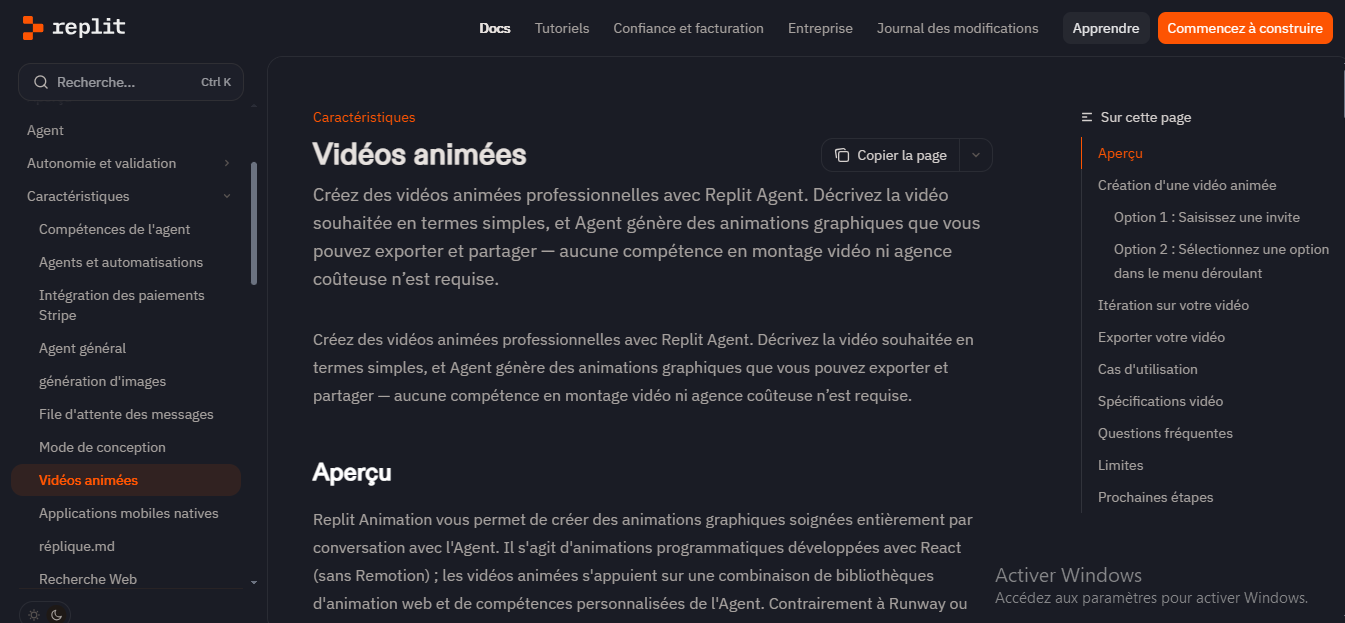1345x623 pixels.
Task: Click the search magnifier icon
Action: (41, 82)
